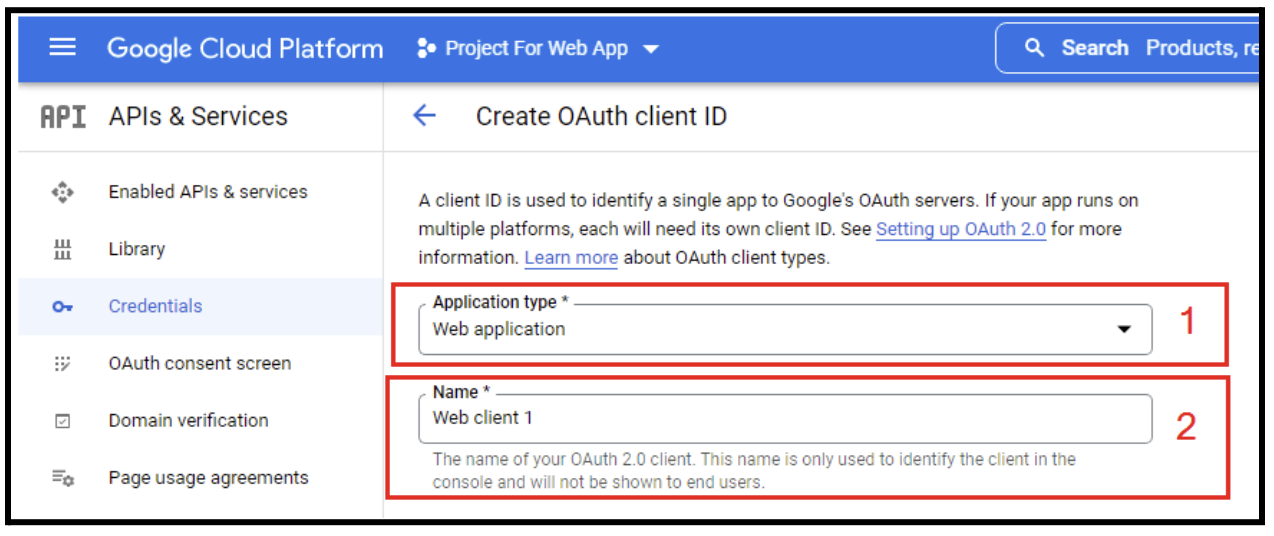Click the Library icon in sidebar
1274x536 pixels.
pyautogui.click(x=62, y=250)
